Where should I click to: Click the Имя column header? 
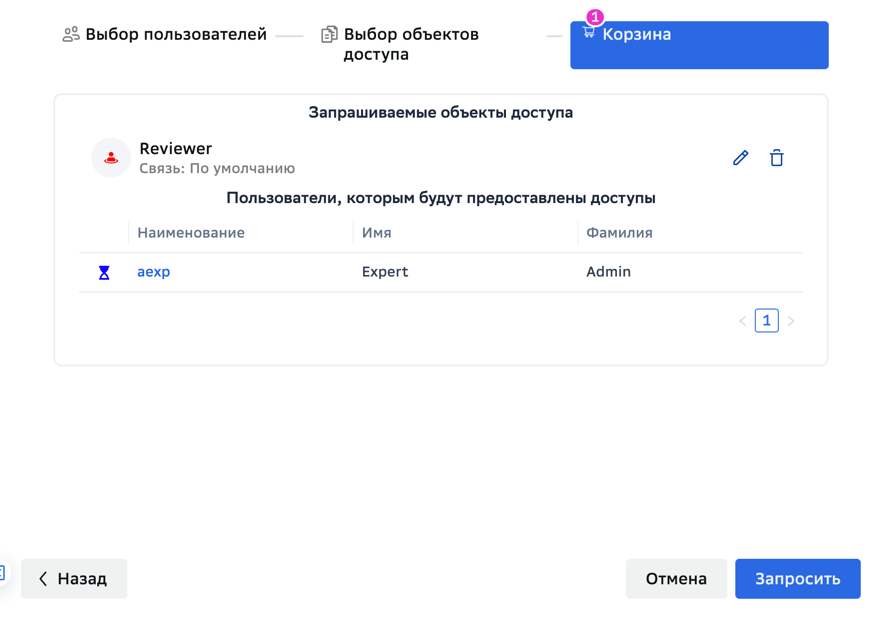(377, 233)
